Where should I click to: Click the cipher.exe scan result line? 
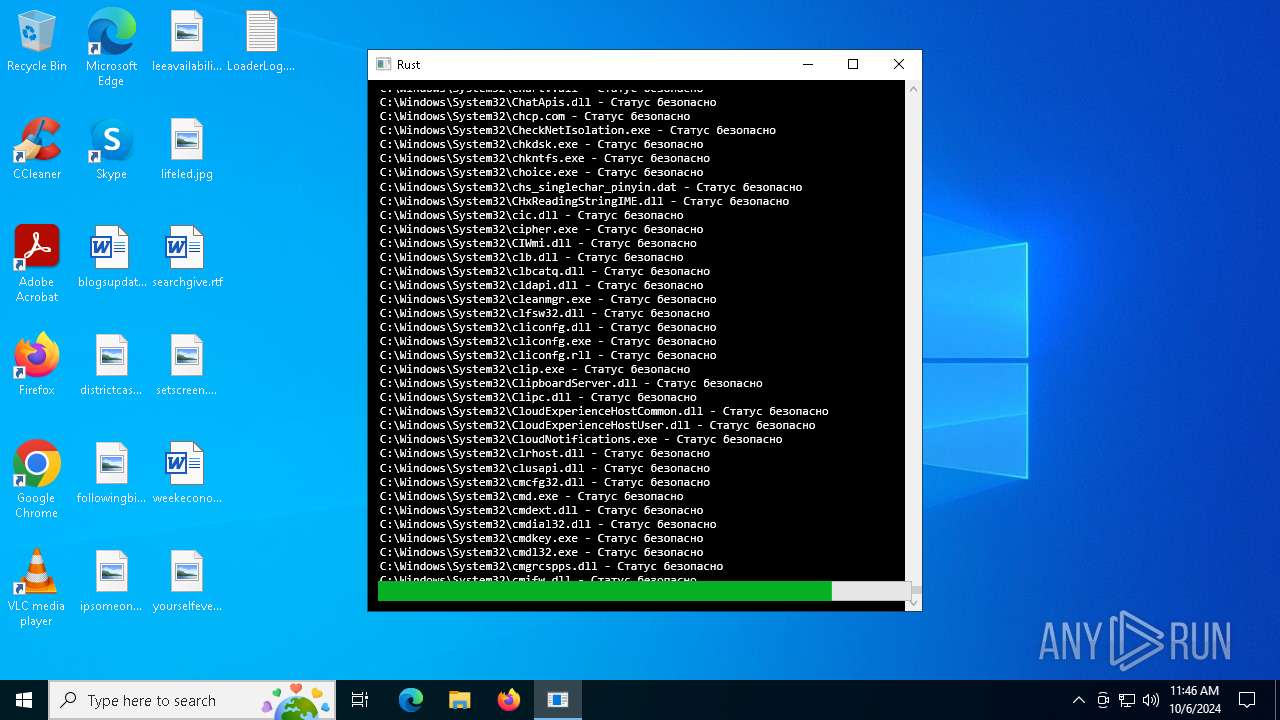pyautogui.click(x=541, y=229)
